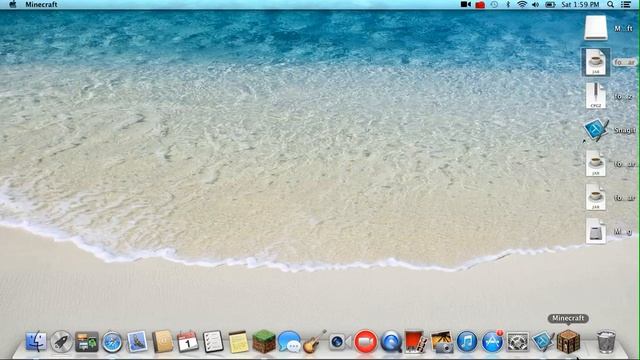Click the Snagit desktop label text
Screen dimensions: 640x360
click(624, 130)
